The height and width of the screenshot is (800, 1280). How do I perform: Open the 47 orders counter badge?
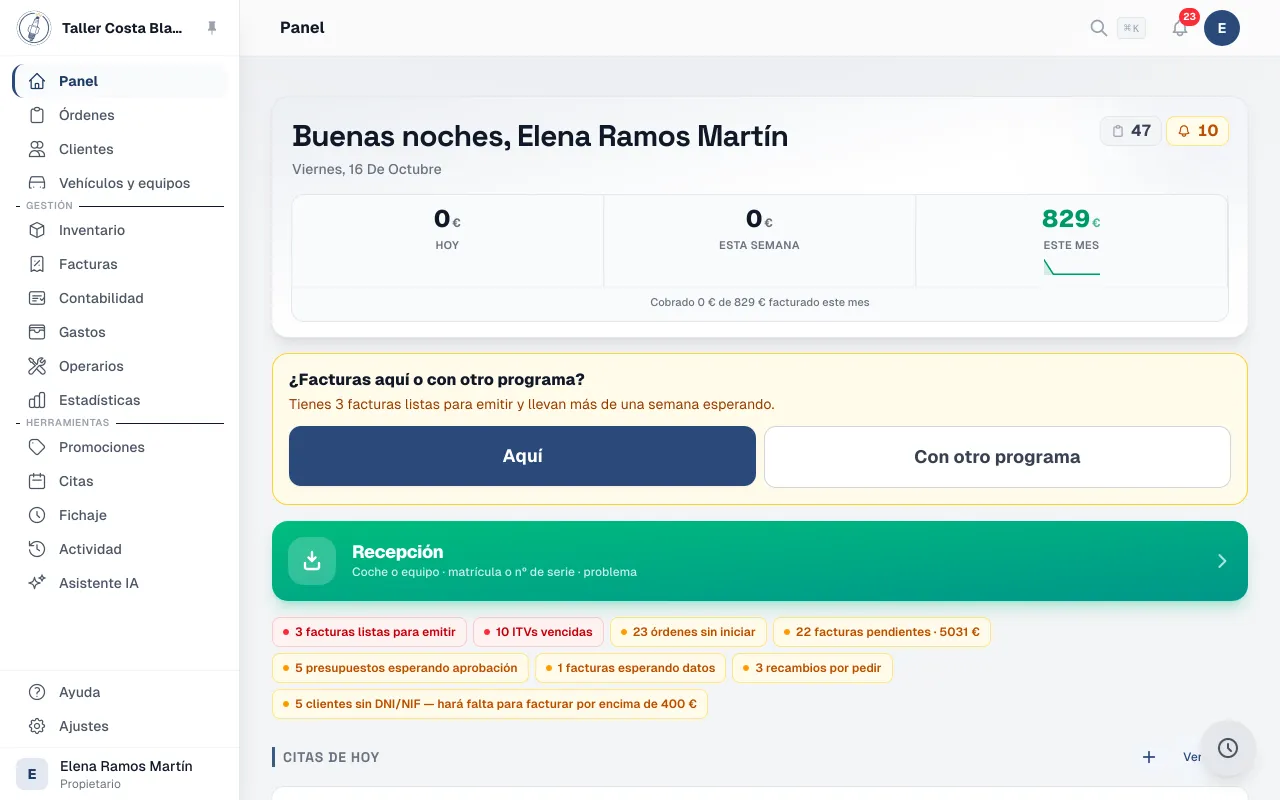click(1131, 131)
